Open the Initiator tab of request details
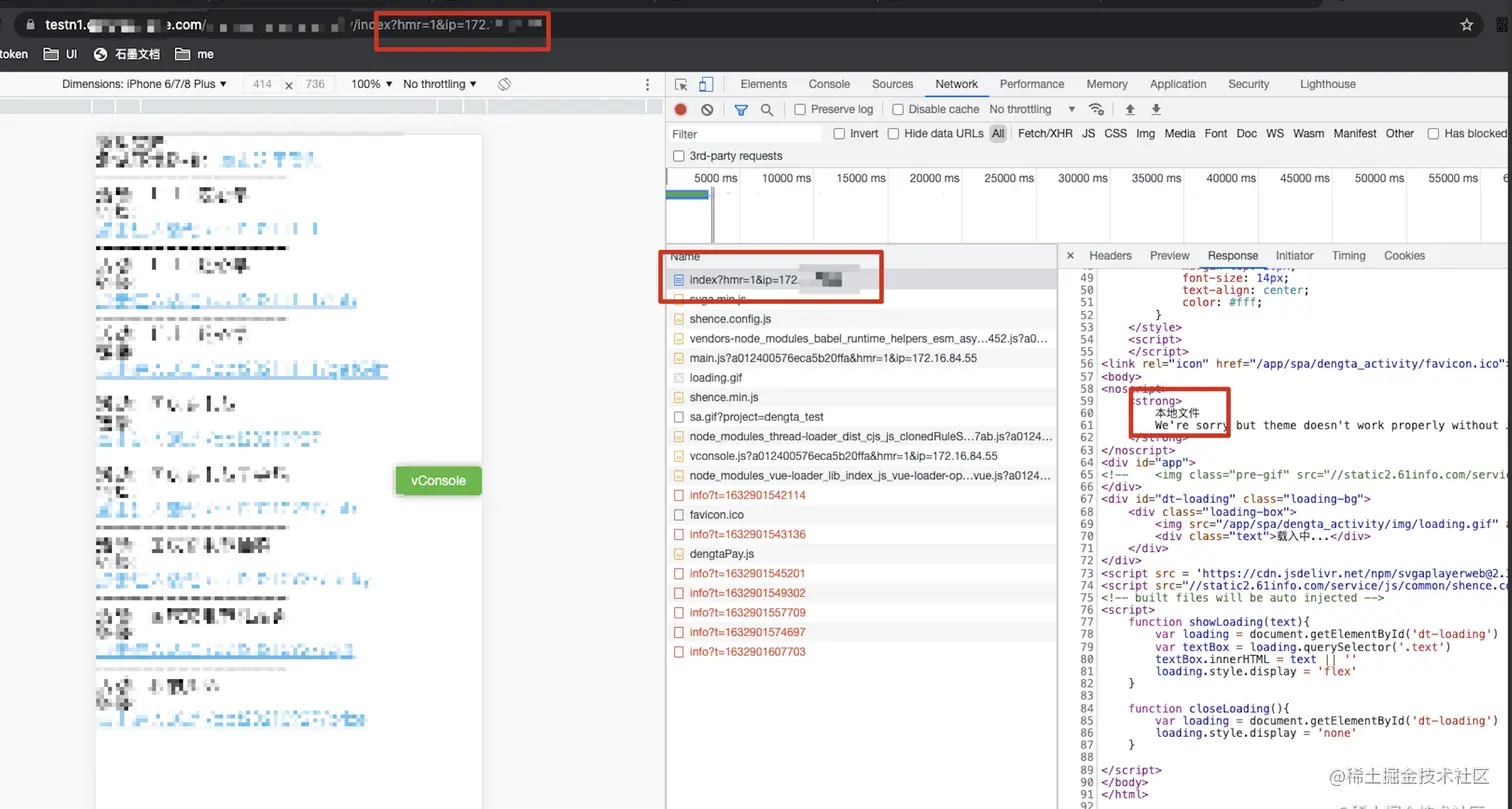 1295,256
